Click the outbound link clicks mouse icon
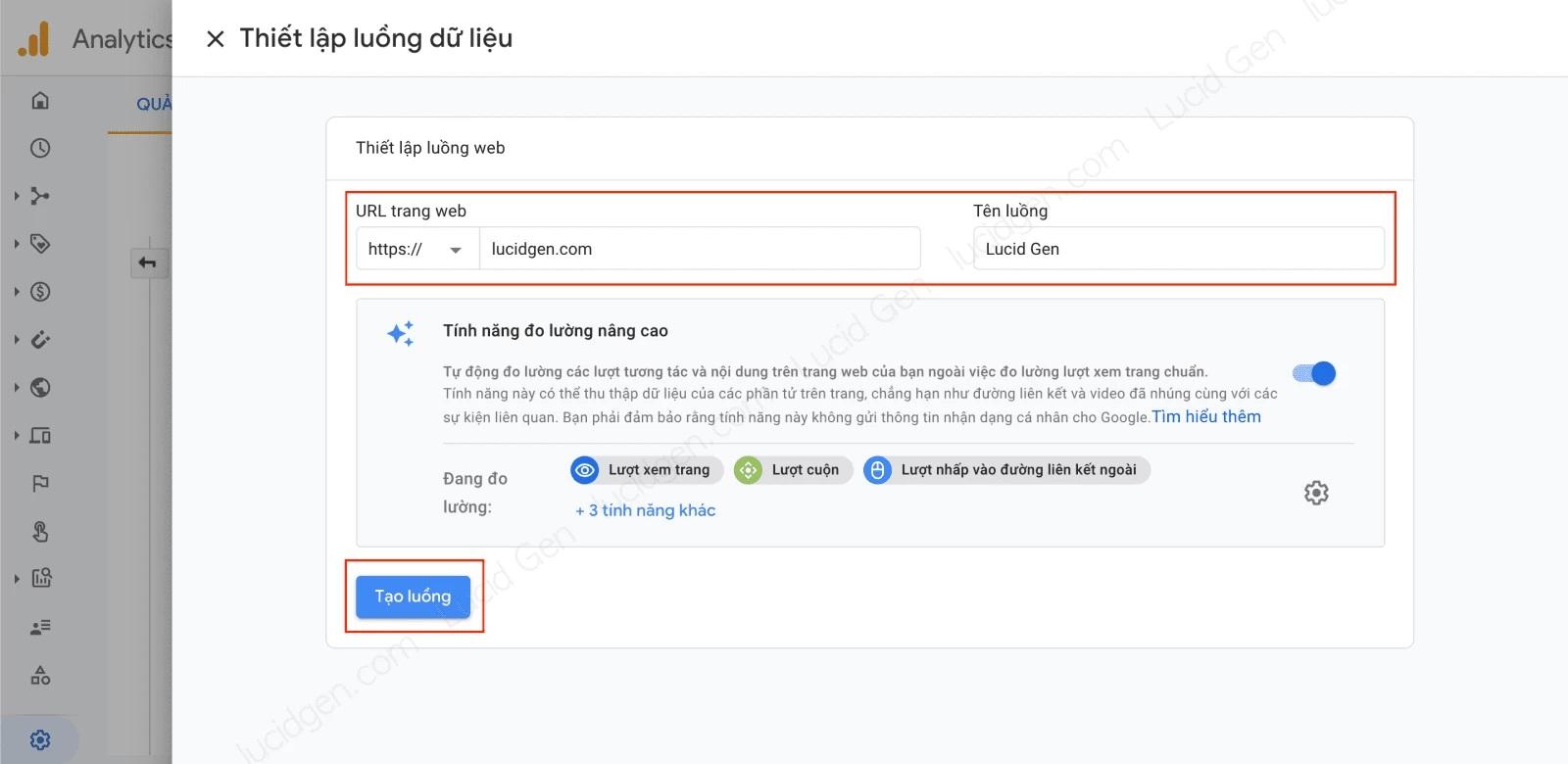The height and width of the screenshot is (764, 1568). coord(877,470)
